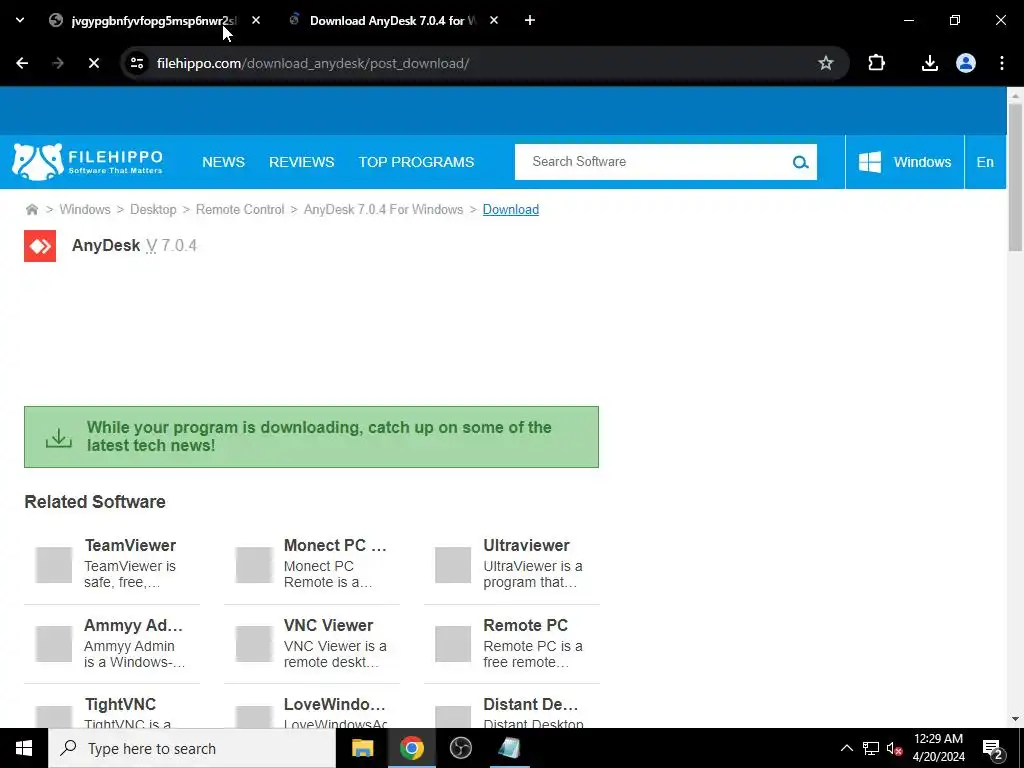The height and width of the screenshot is (768, 1024).
Task: Bookmark this page with the star
Action: click(x=825, y=63)
